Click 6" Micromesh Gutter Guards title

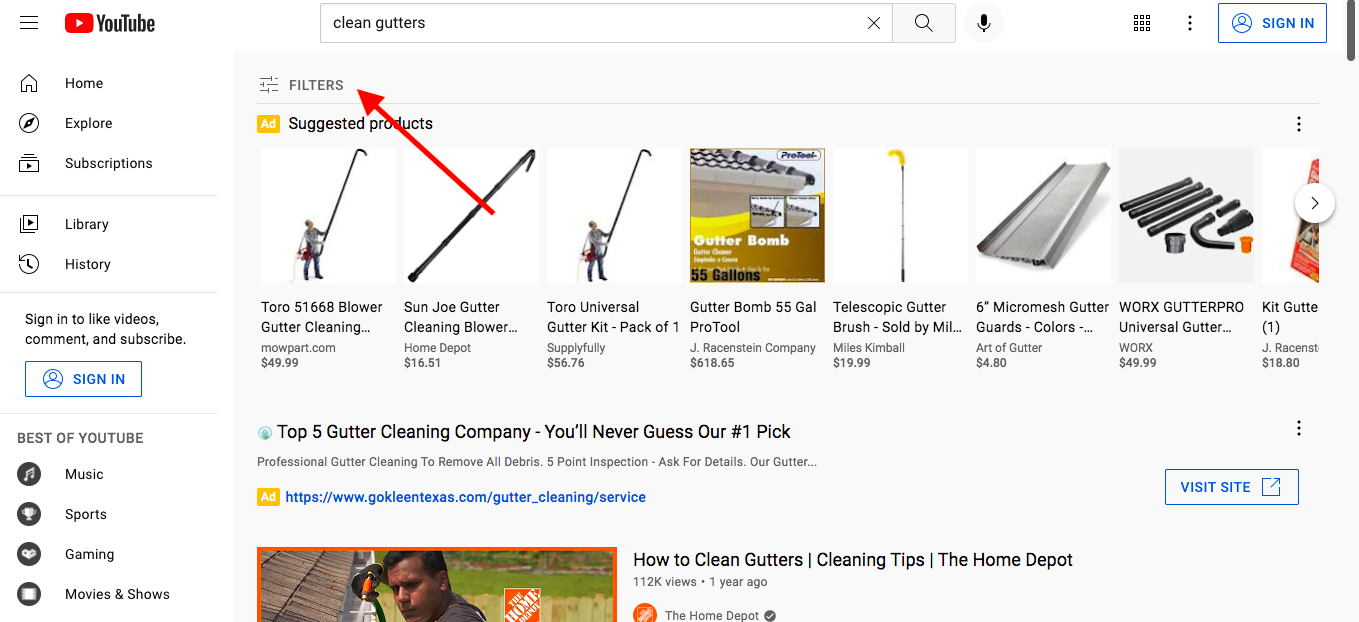[1042, 317]
